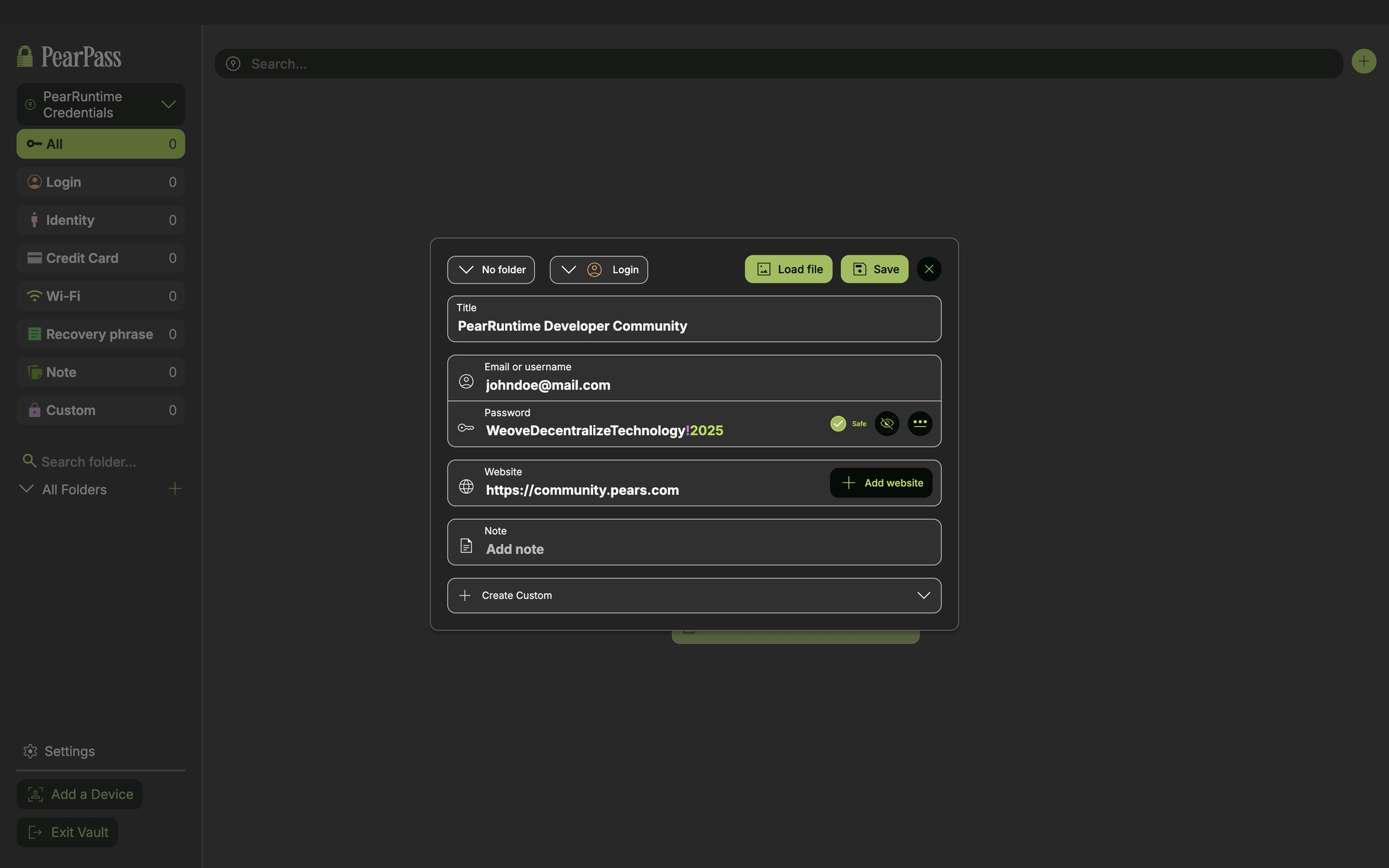The width and height of the screenshot is (1389, 868).
Task: Expand the No folder dropdown
Action: (491, 269)
